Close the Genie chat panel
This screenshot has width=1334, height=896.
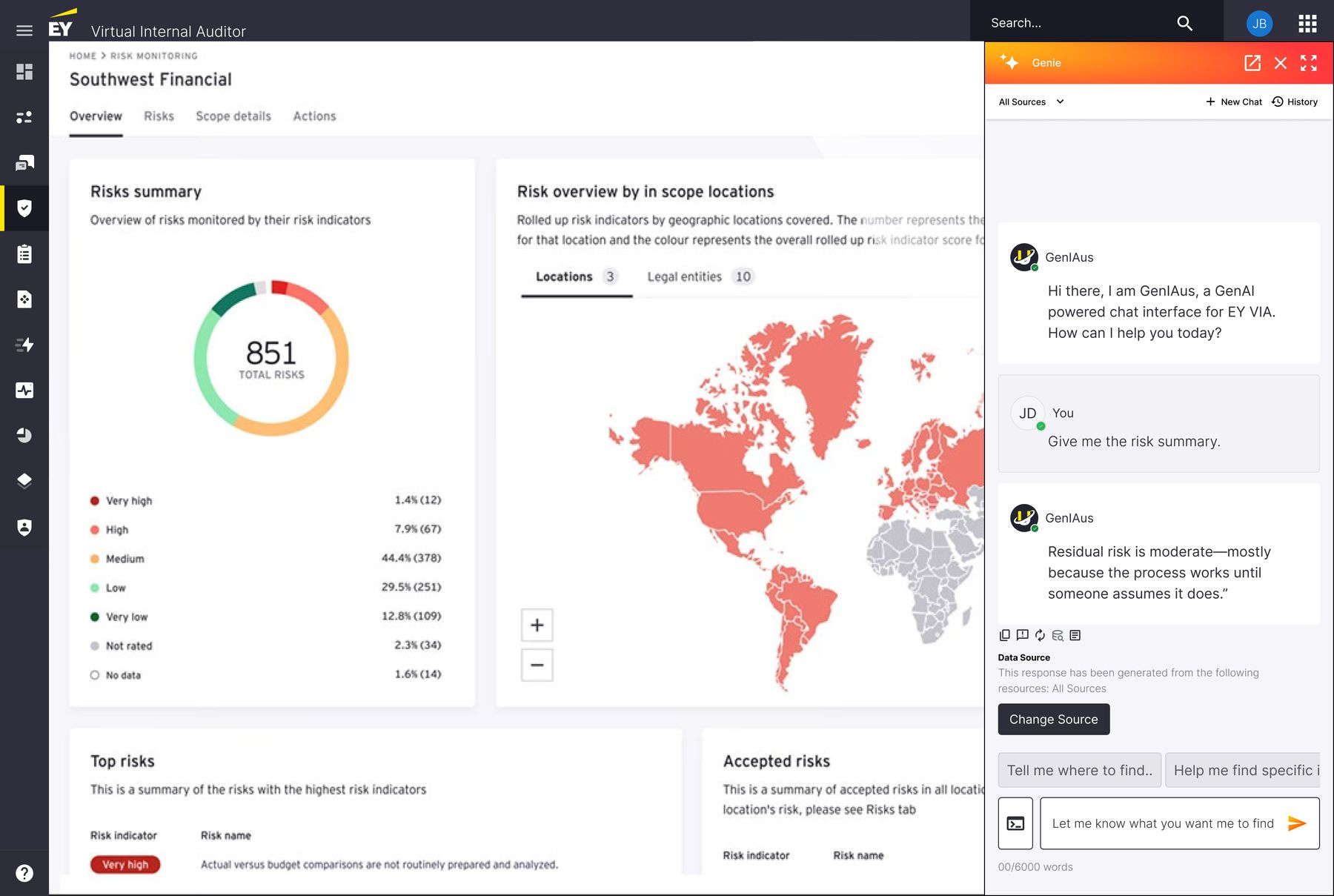(x=1281, y=63)
